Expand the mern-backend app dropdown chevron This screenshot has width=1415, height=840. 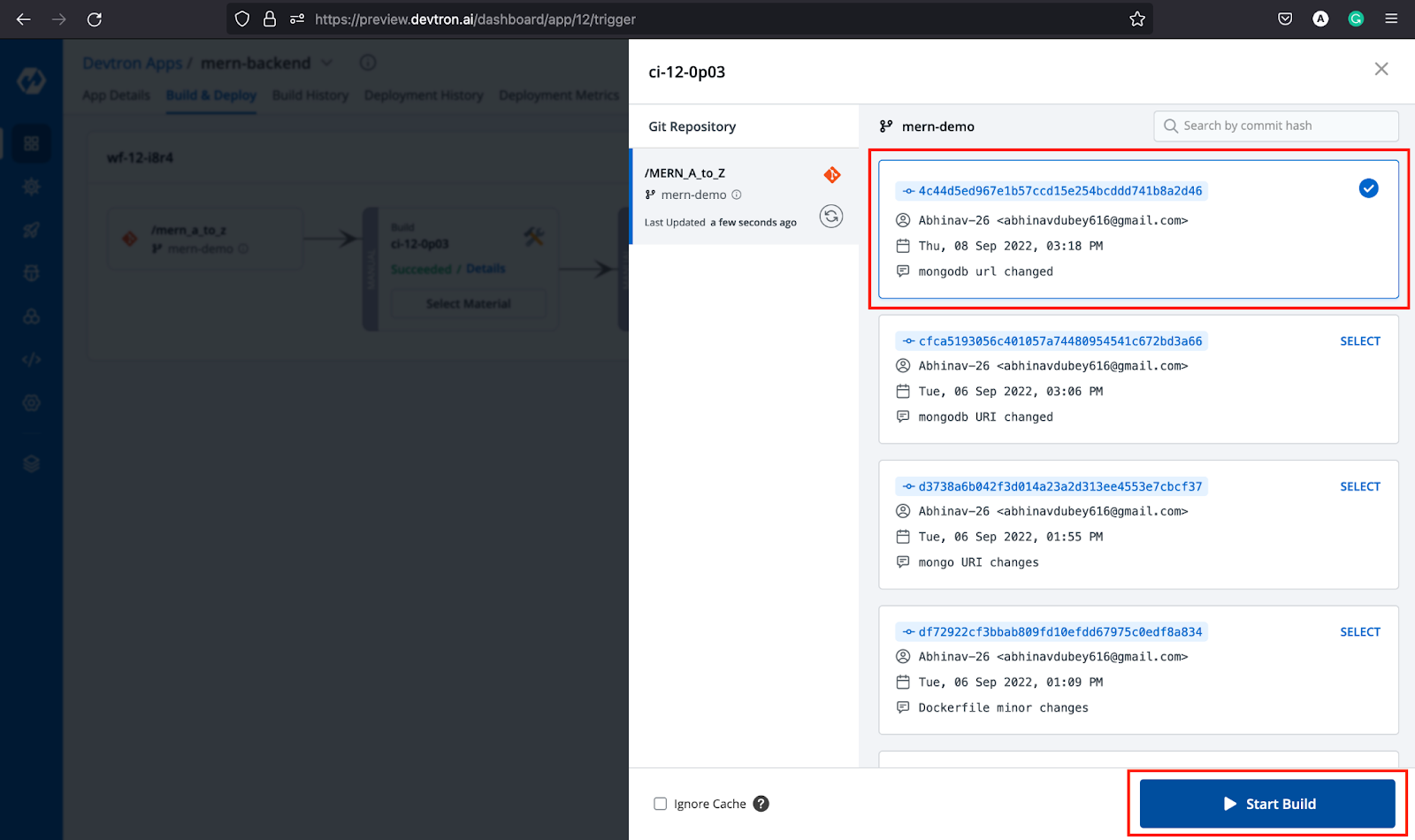coord(327,63)
